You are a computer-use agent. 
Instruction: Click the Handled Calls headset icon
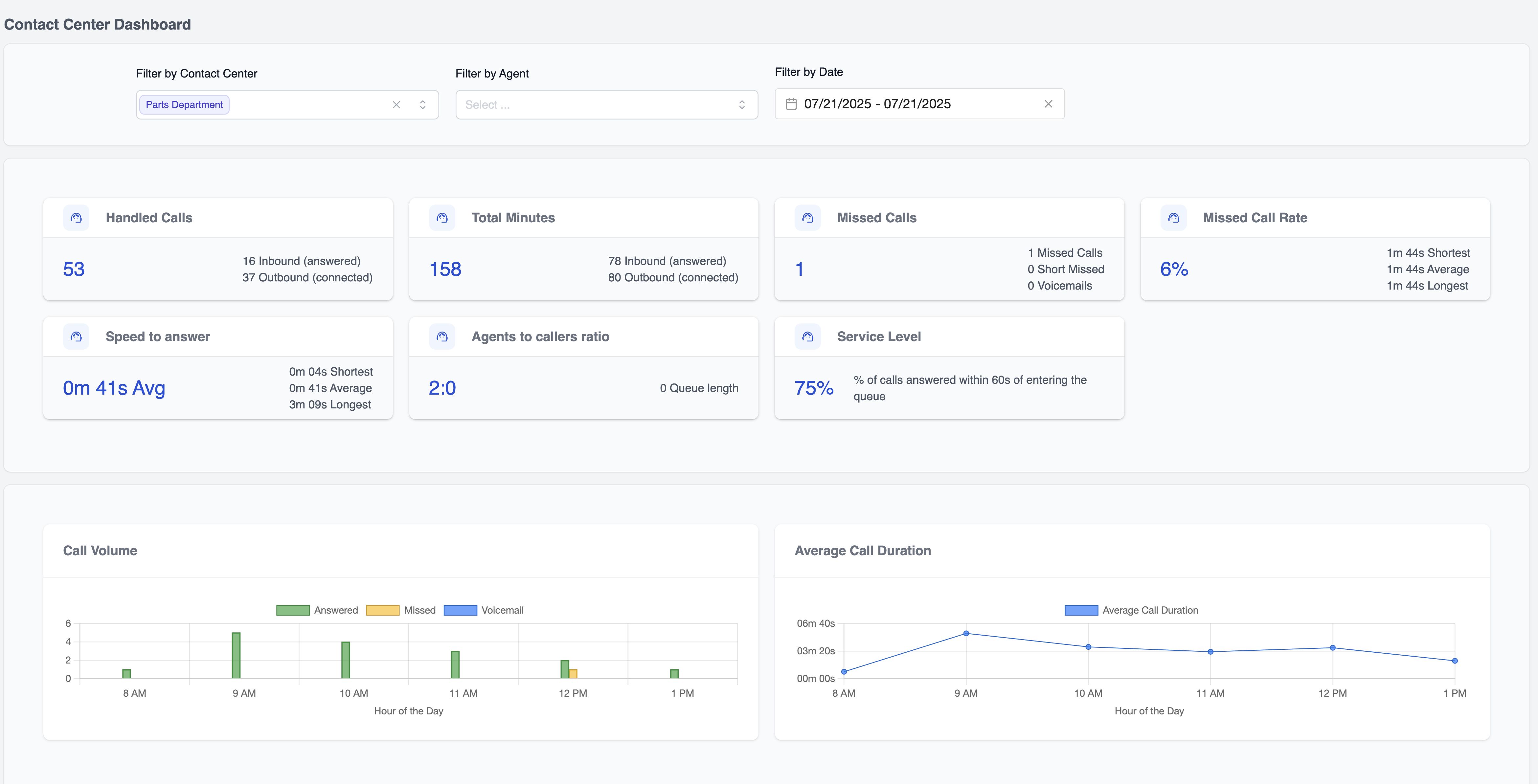(x=76, y=217)
